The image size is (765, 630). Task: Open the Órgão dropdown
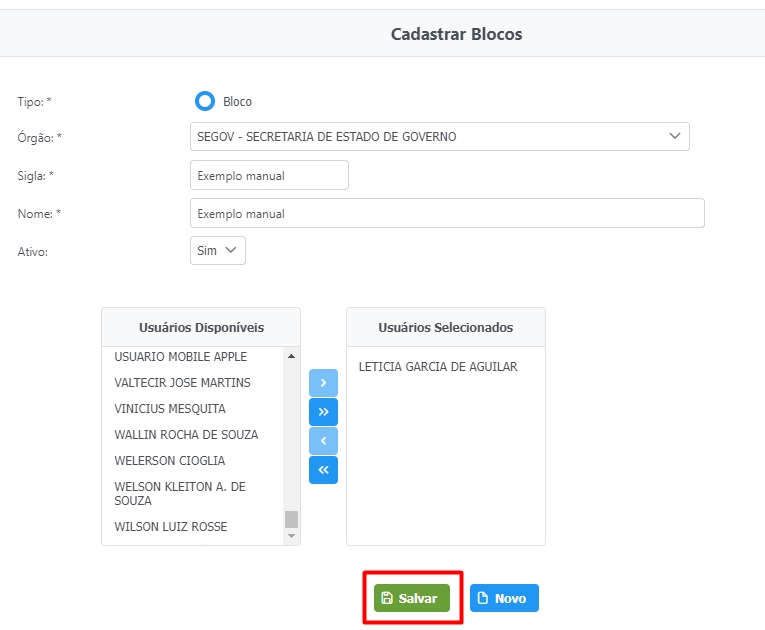pyautogui.click(x=439, y=137)
